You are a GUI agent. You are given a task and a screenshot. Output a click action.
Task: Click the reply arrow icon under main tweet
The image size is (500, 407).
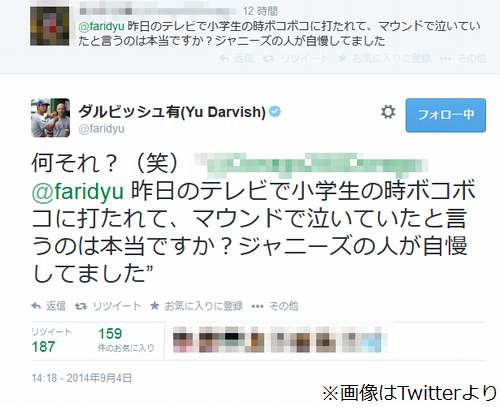(36, 306)
